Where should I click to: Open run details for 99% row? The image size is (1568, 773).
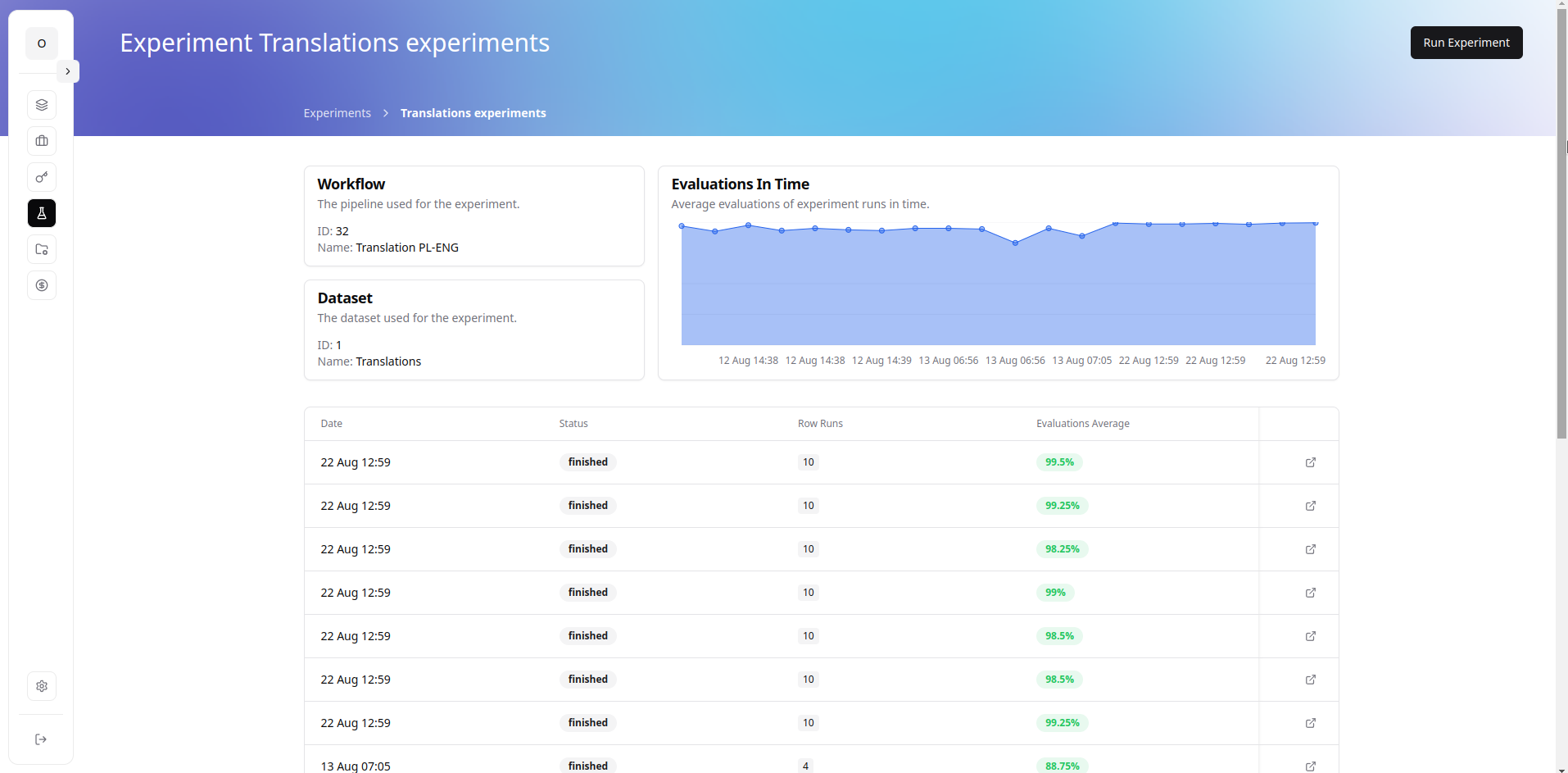1311,593
